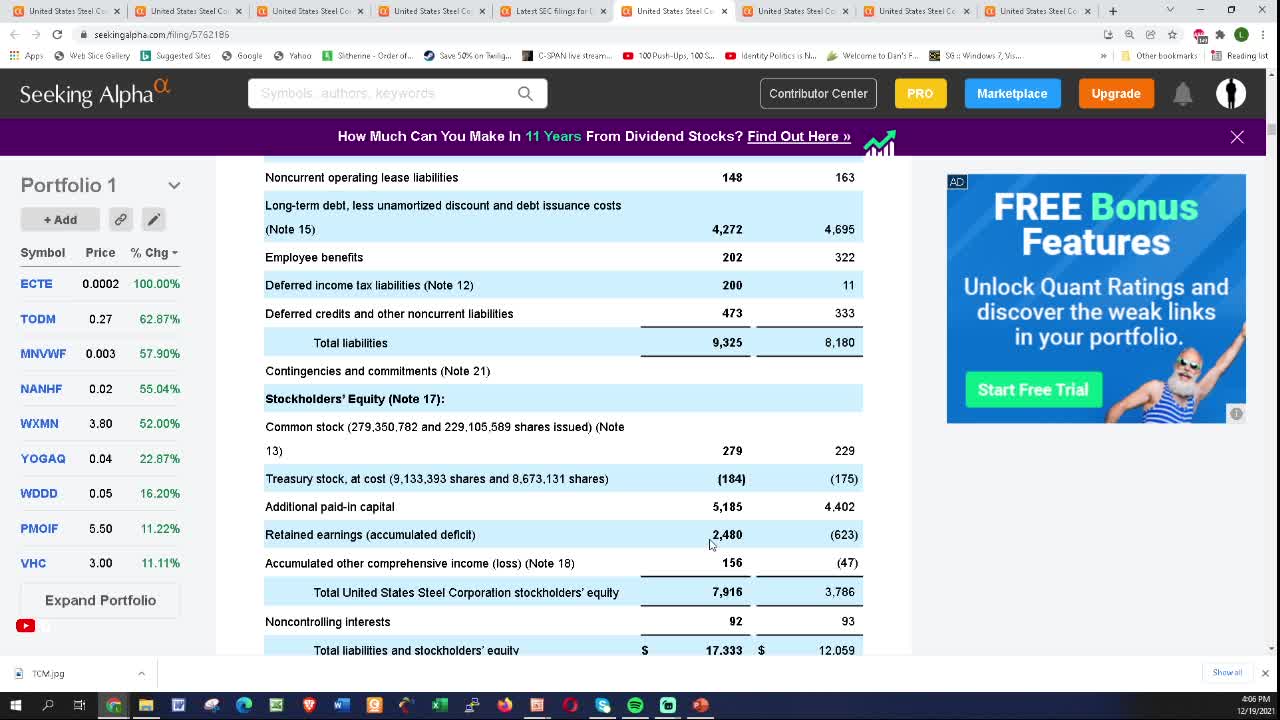Open the ECTE ticker
Image resolution: width=1280 pixels, height=720 pixels.
tap(36, 284)
